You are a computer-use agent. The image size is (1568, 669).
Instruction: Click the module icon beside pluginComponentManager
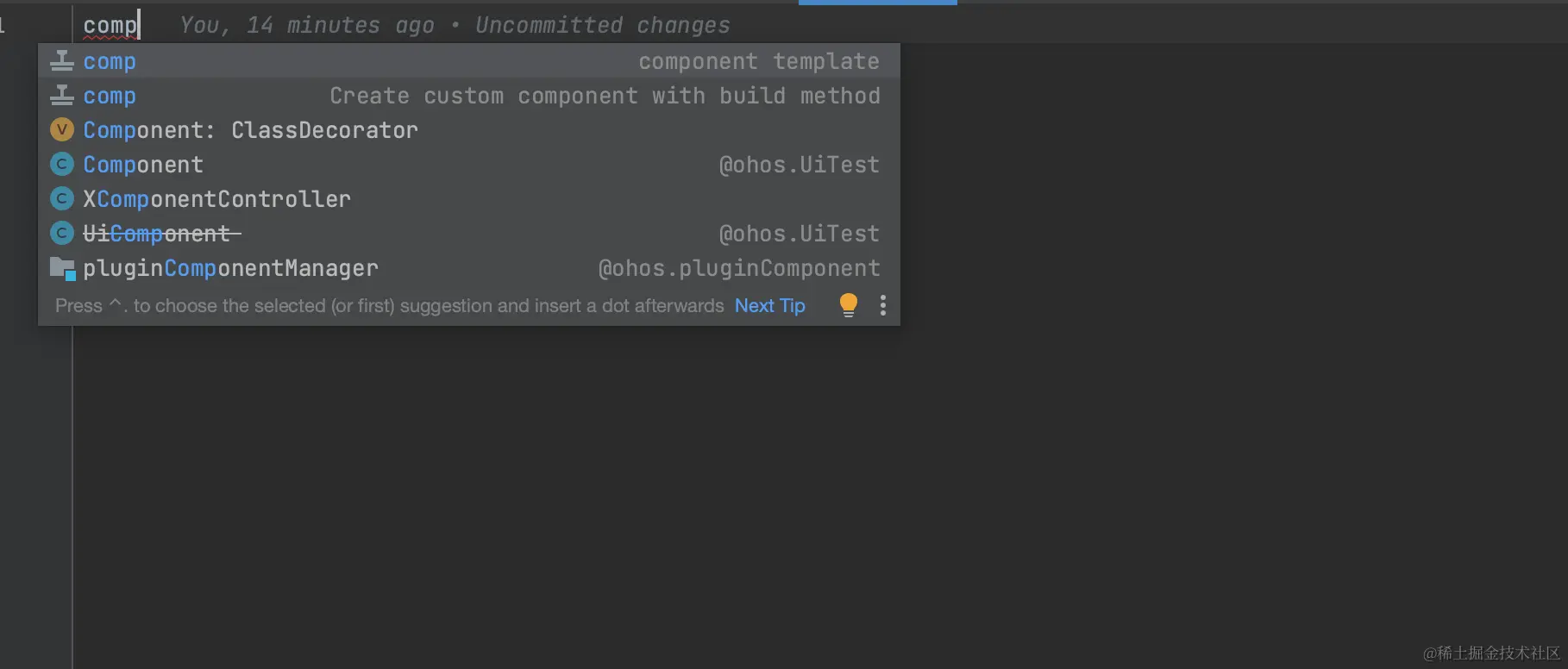point(62,269)
